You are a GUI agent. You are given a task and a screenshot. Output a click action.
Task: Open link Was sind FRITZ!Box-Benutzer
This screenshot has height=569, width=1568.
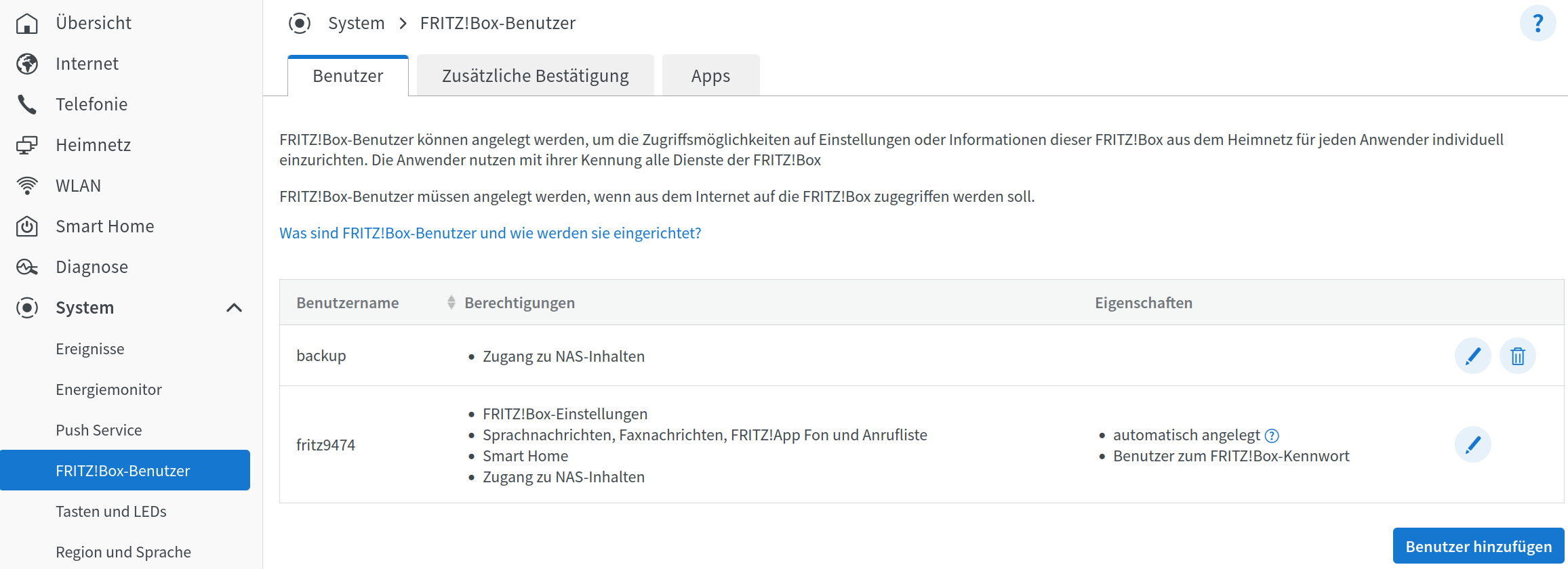(x=490, y=233)
